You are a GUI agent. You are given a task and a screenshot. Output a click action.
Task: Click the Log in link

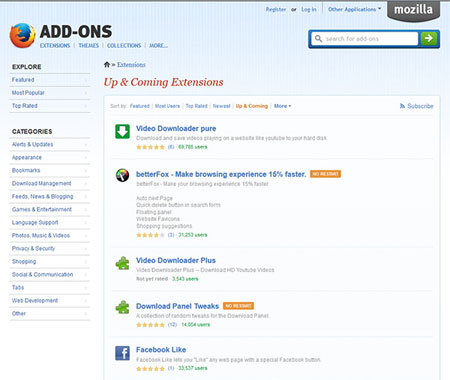309,9
